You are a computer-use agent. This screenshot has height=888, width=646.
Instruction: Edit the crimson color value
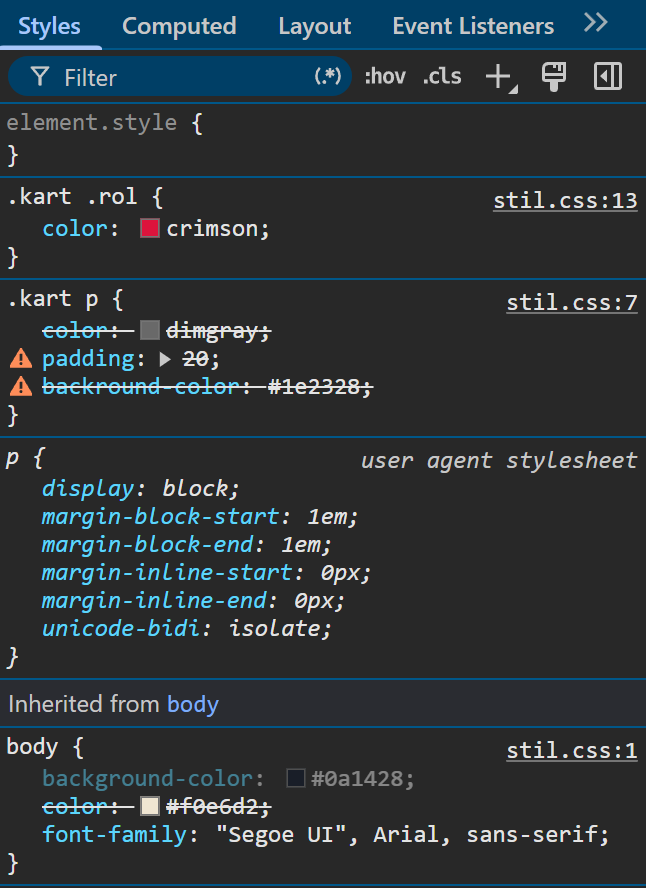(212, 229)
